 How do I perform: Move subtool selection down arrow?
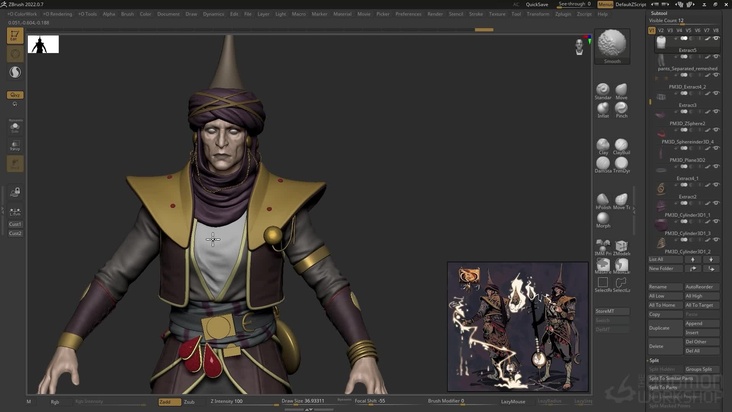point(711,259)
